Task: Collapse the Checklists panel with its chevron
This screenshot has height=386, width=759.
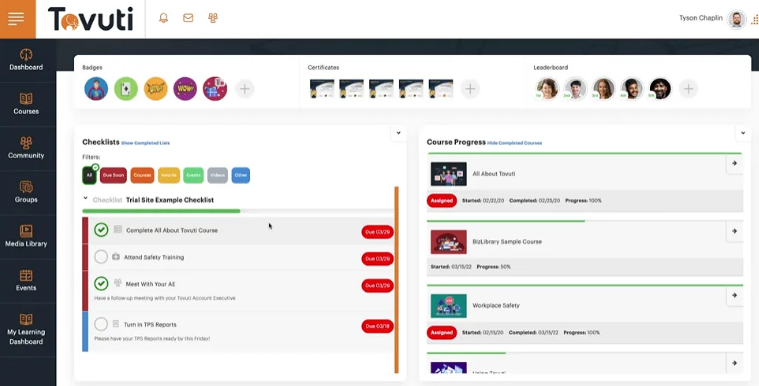Action: (x=398, y=133)
